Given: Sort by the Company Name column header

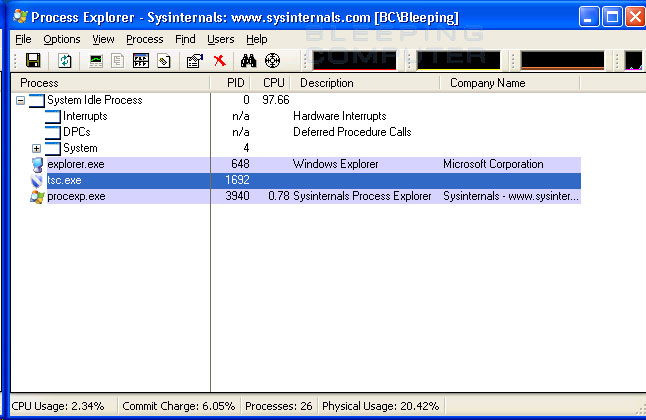Looking at the screenshot, I should (510, 83).
